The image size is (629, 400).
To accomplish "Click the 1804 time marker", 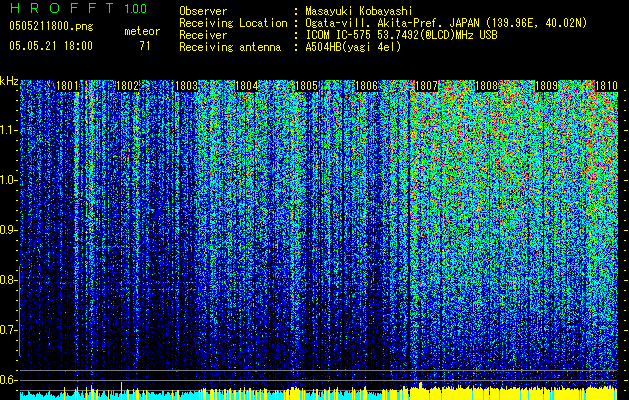I will pyautogui.click(x=246, y=86).
